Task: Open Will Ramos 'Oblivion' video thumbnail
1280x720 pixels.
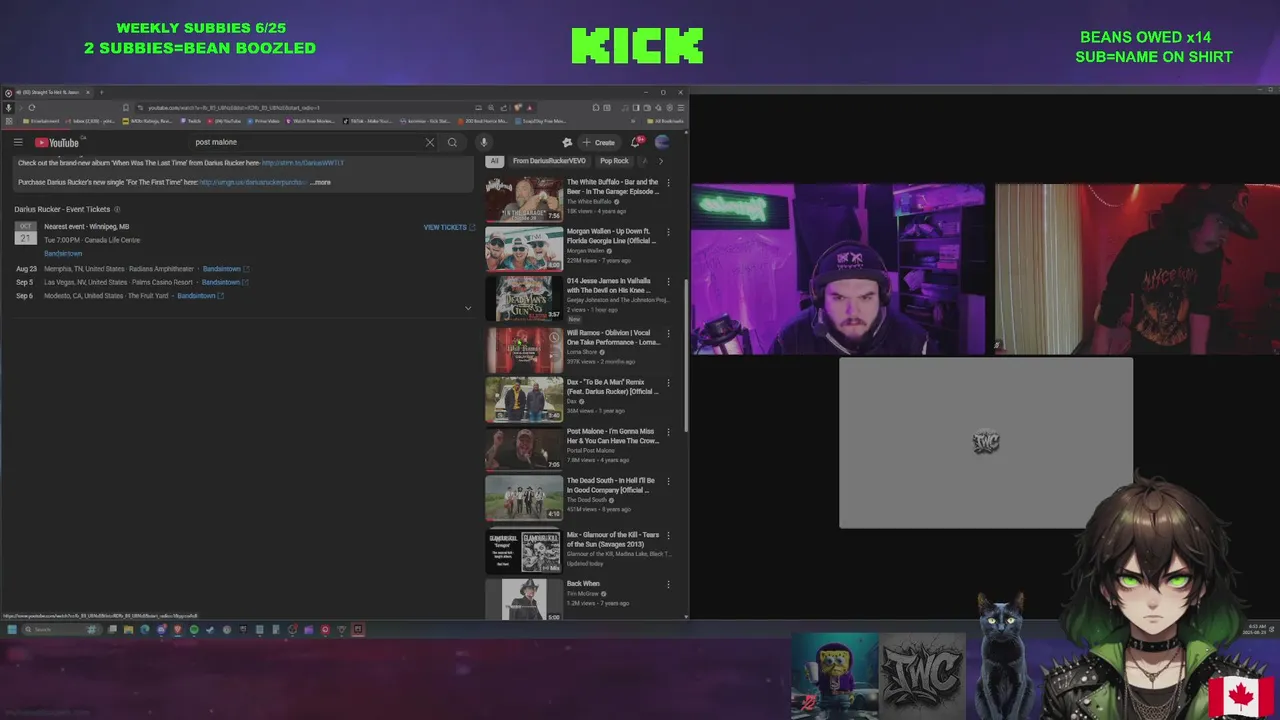Action: click(x=524, y=349)
